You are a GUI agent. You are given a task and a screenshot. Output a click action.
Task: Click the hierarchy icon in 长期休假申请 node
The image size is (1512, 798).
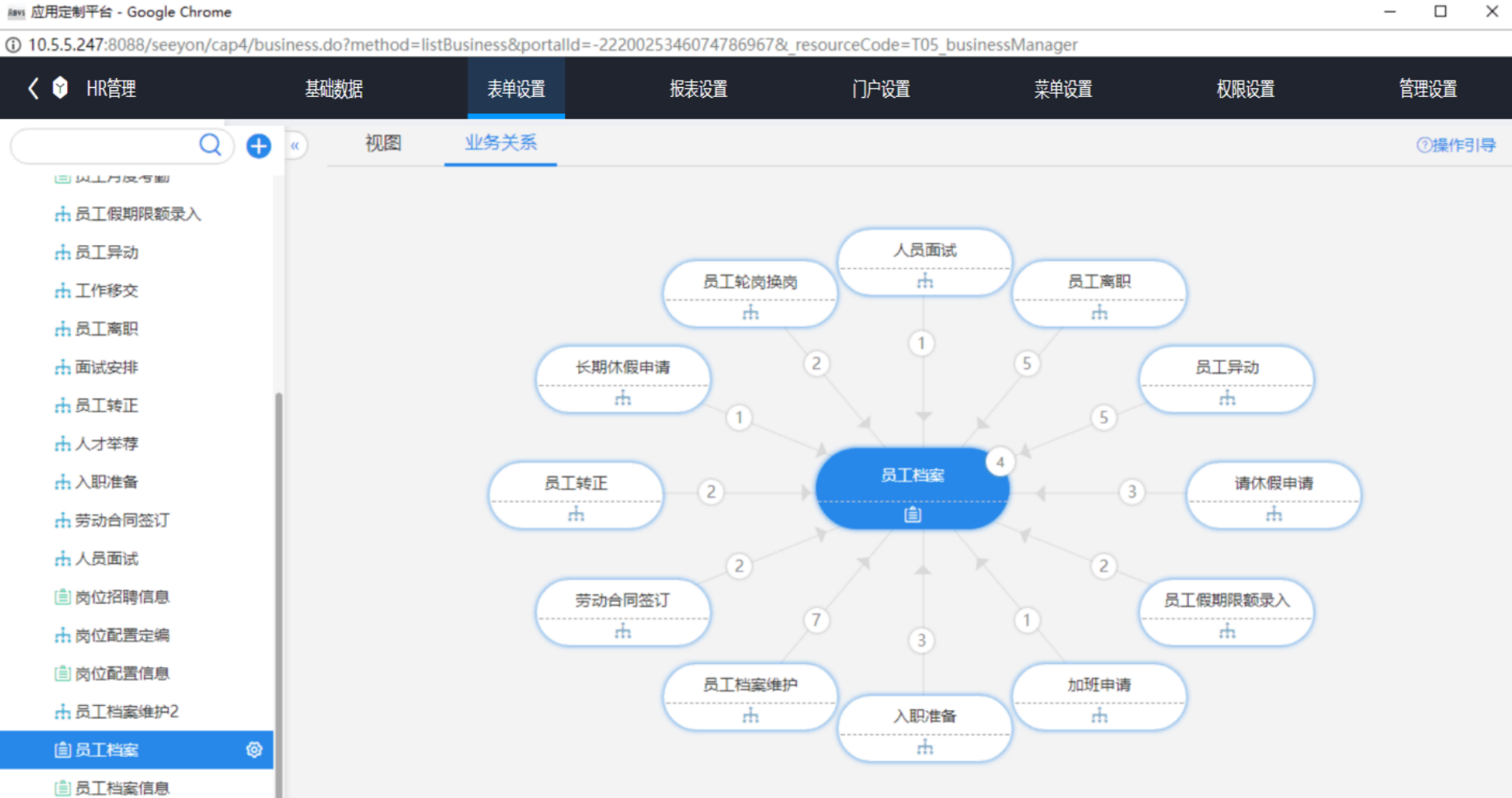tap(623, 399)
